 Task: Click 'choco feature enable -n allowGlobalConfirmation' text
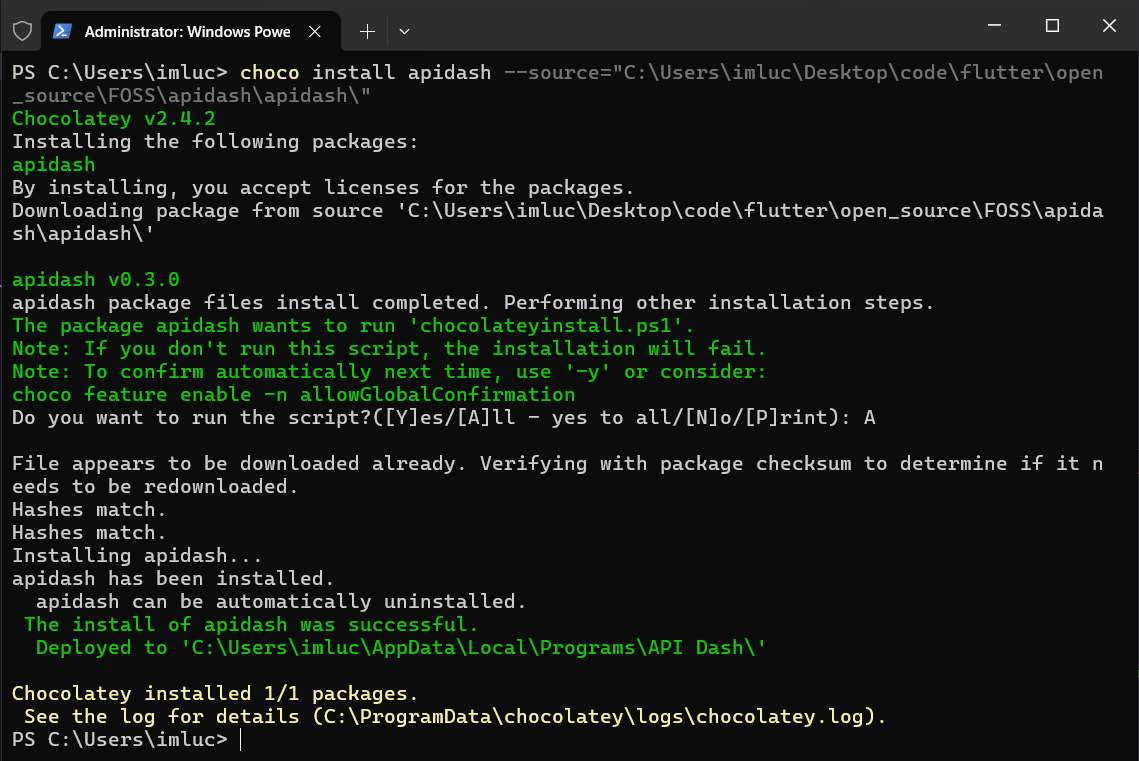[x=293, y=394]
